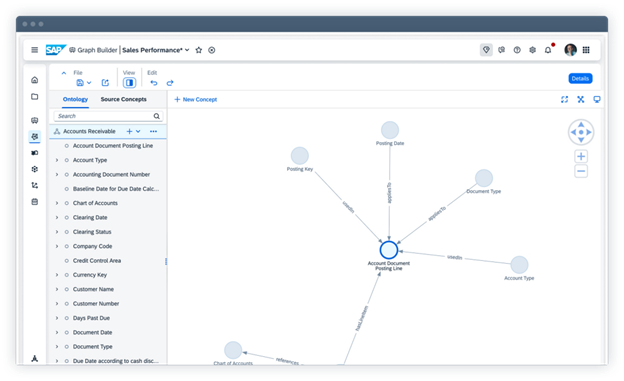The image size is (624, 381).
Task: Select the Document Type graph node
Action: click(484, 178)
